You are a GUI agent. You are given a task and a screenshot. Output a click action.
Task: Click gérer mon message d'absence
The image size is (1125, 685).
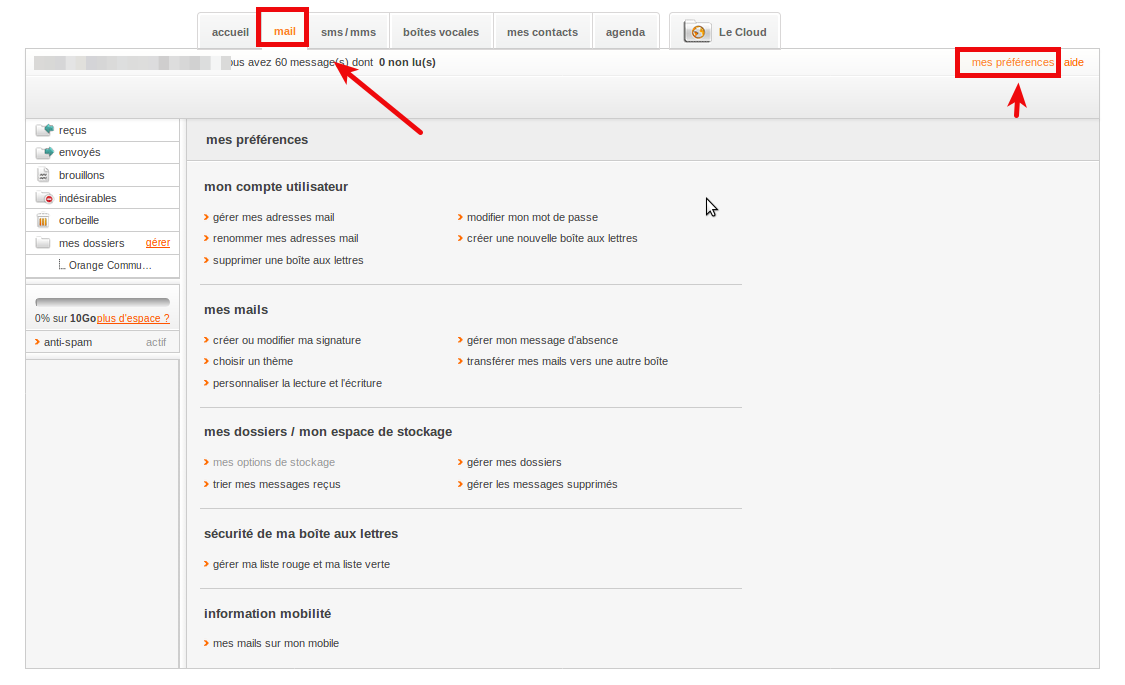click(x=542, y=340)
